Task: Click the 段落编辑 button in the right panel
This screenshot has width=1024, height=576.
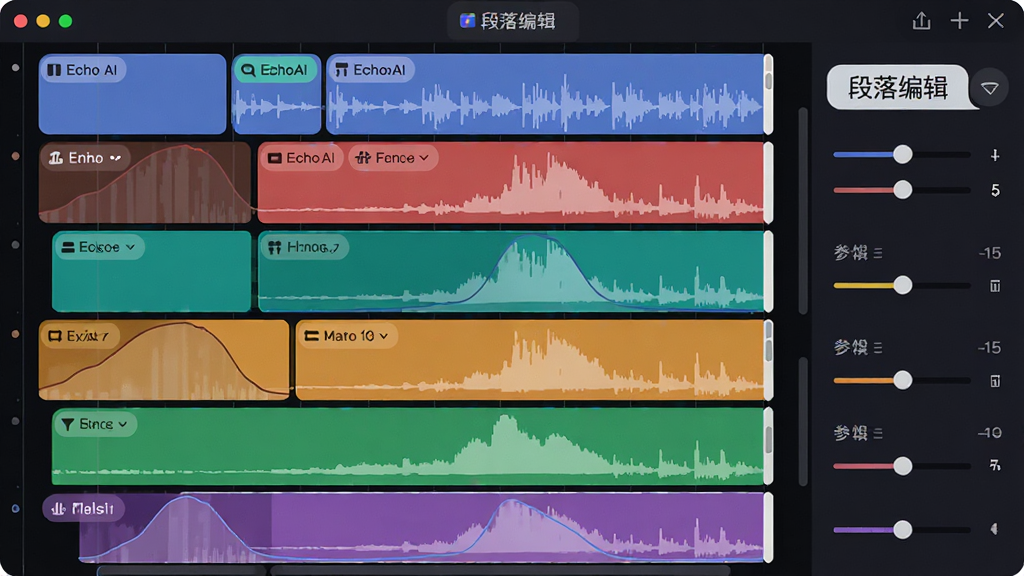Action: point(898,87)
